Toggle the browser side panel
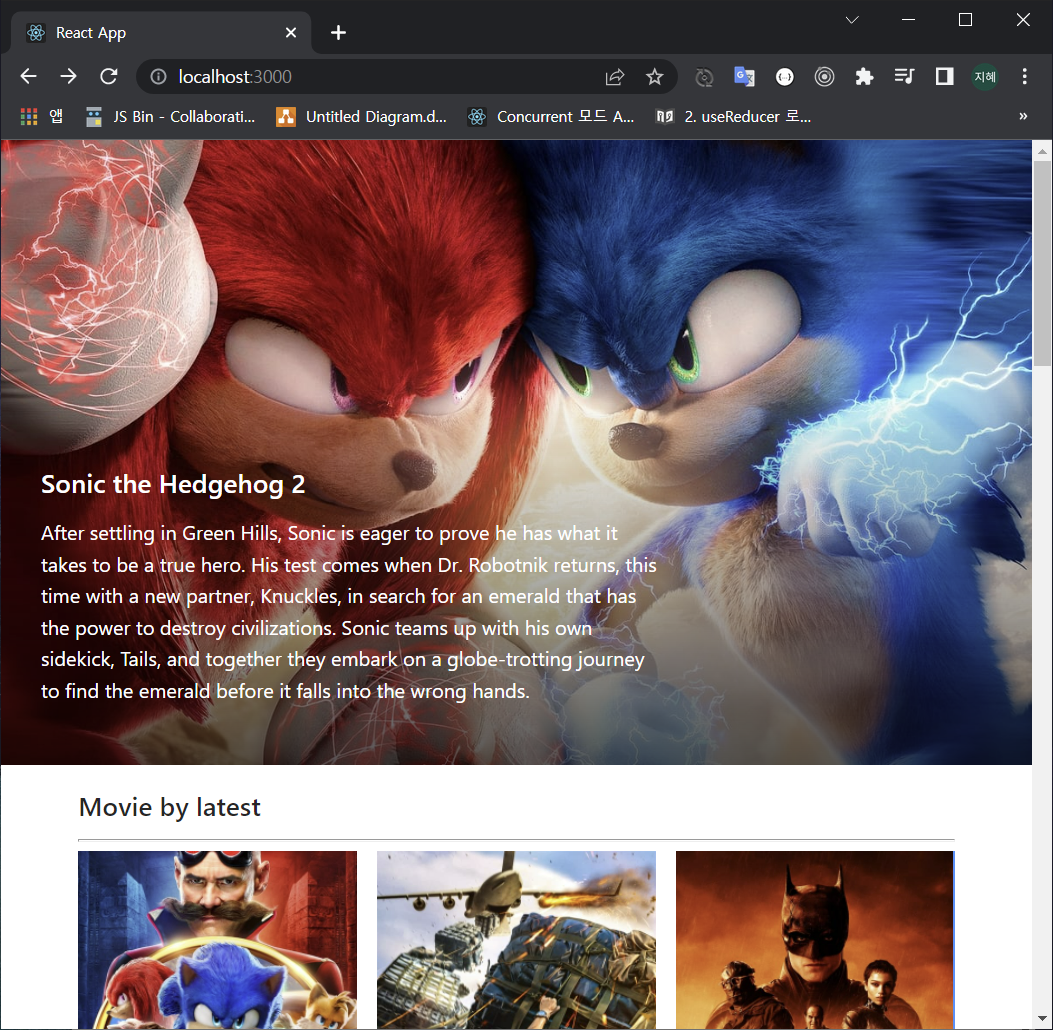1053x1030 pixels. tap(944, 77)
